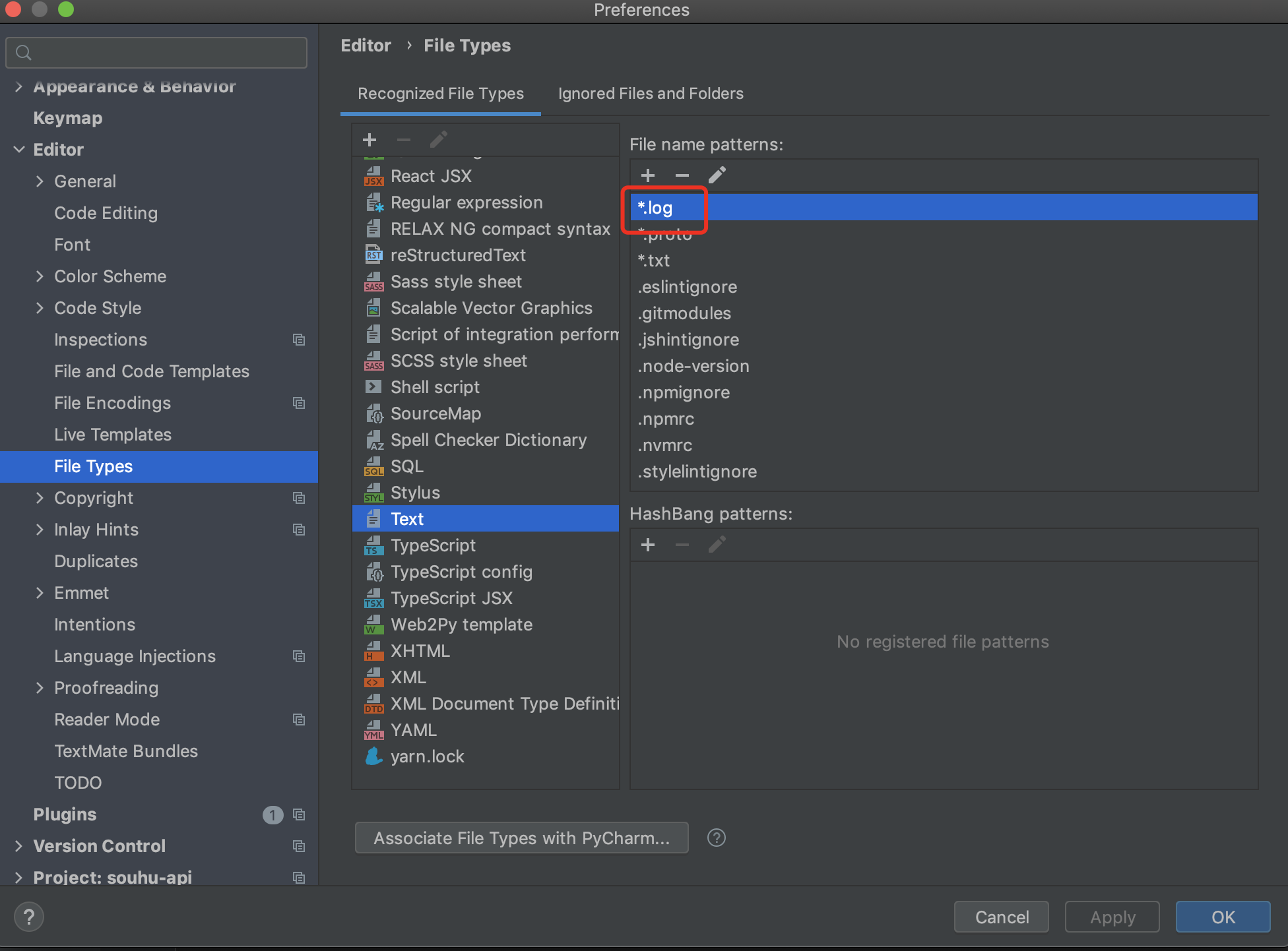Open the Recognized File Types tab
This screenshot has width=1288, height=951.
[441, 94]
